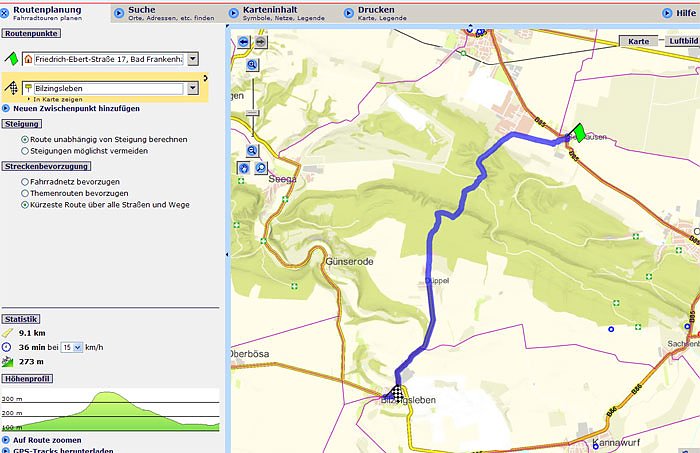Click the forward arrow map navigation icon
700x453 pixels.
(260, 42)
